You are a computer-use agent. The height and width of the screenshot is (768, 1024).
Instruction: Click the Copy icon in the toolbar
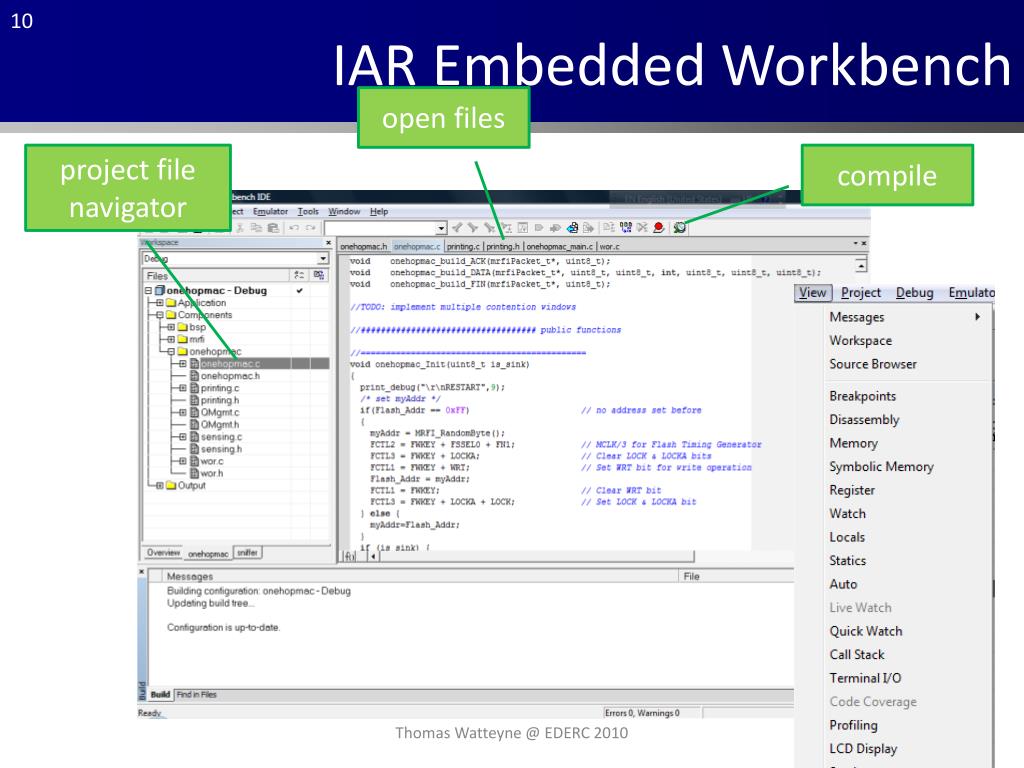256,227
